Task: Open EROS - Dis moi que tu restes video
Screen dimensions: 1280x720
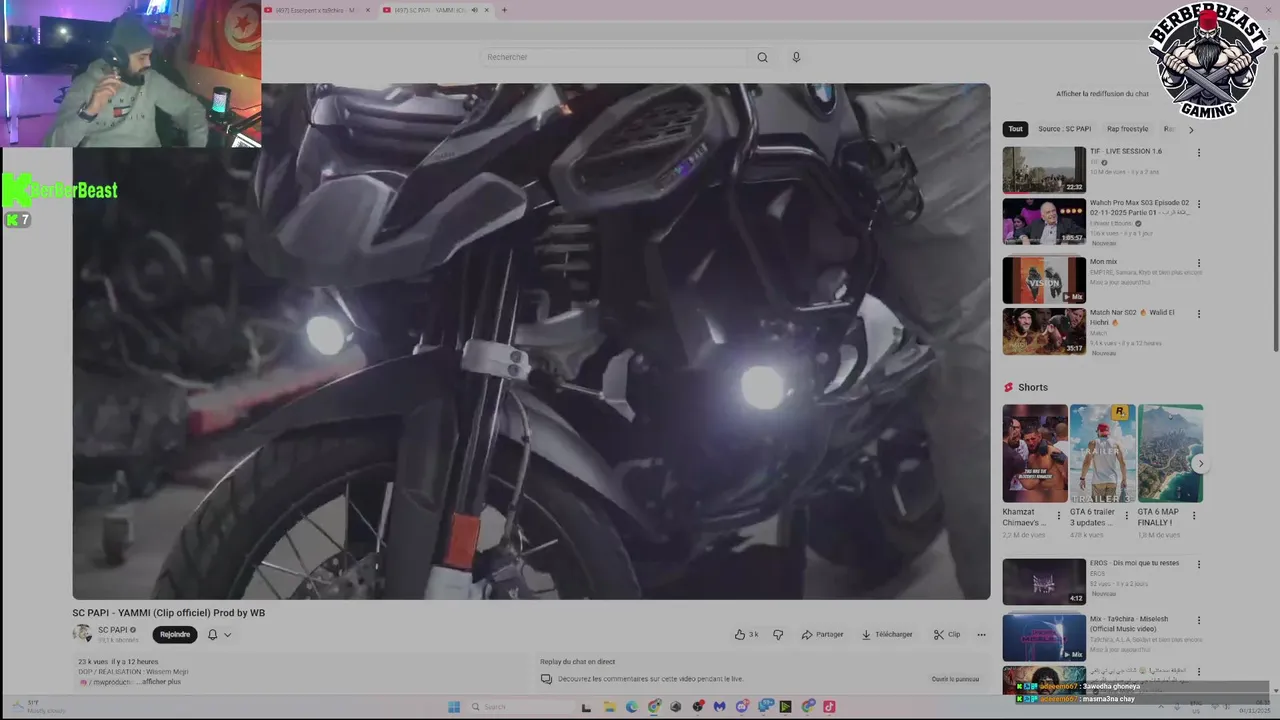Action: [1044, 581]
